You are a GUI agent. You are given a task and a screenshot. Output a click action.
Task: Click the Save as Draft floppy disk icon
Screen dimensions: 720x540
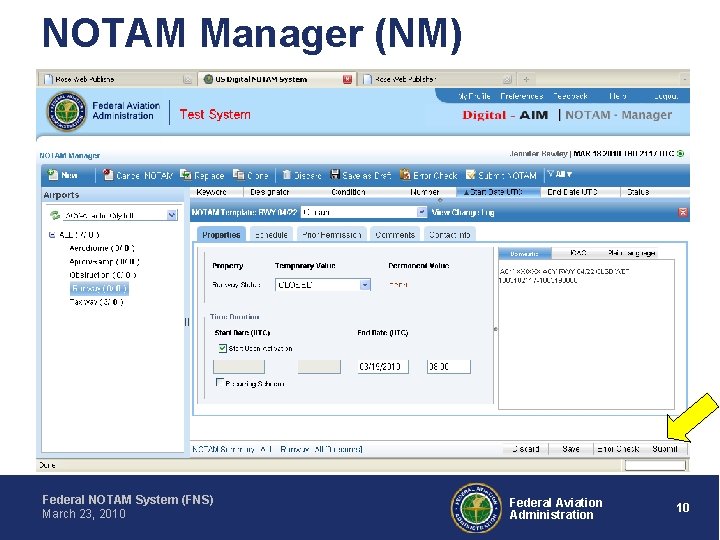point(335,175)
